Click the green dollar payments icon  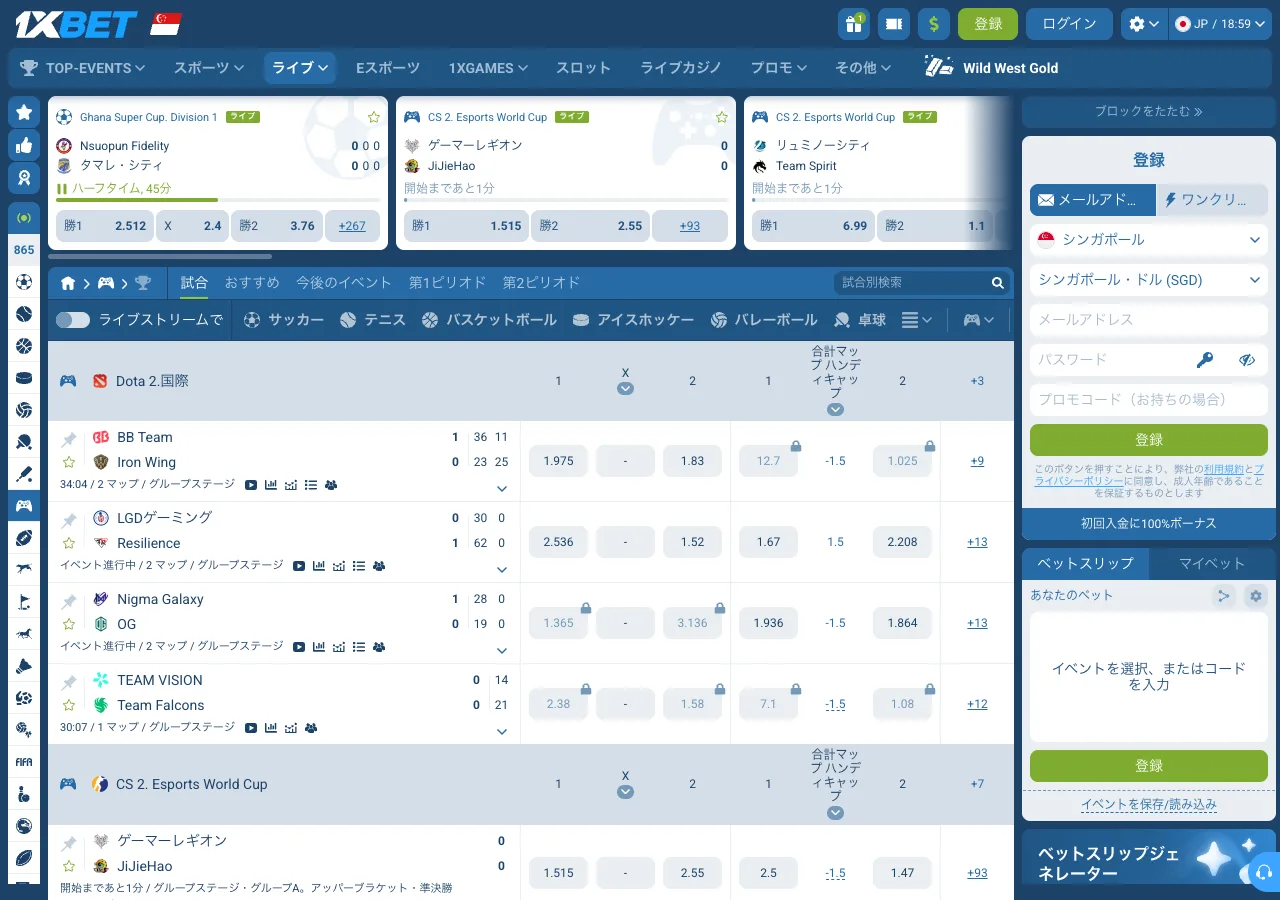(x=934, y=24)
